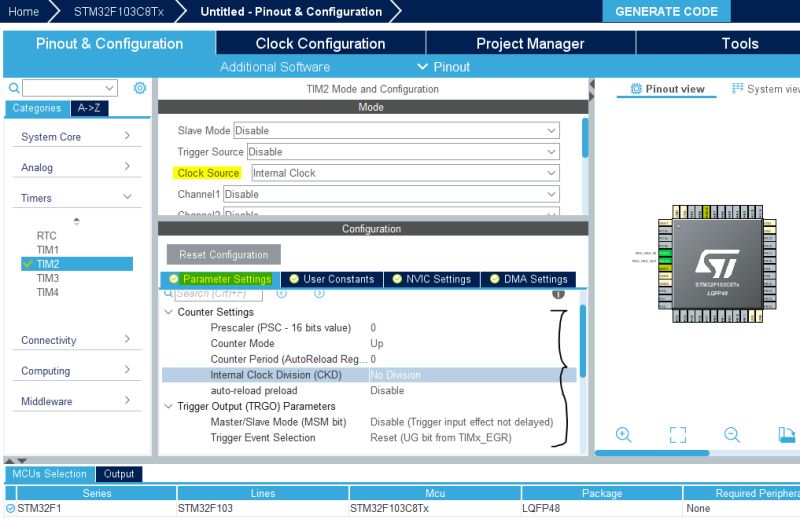
Task: Switch to Pinout view
Action: pos(667,89)
